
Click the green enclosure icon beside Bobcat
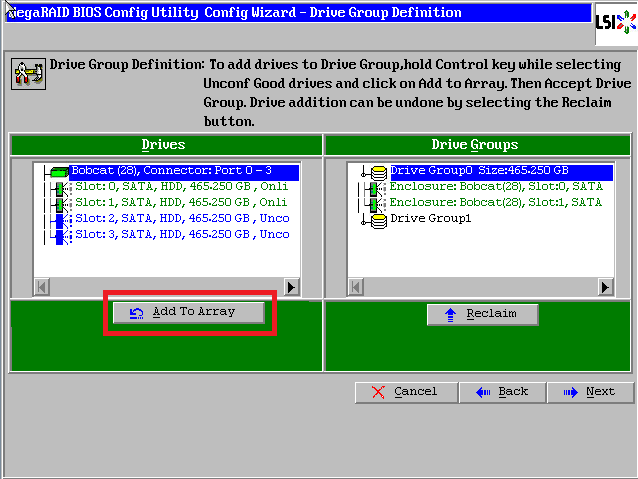[59, 172]
